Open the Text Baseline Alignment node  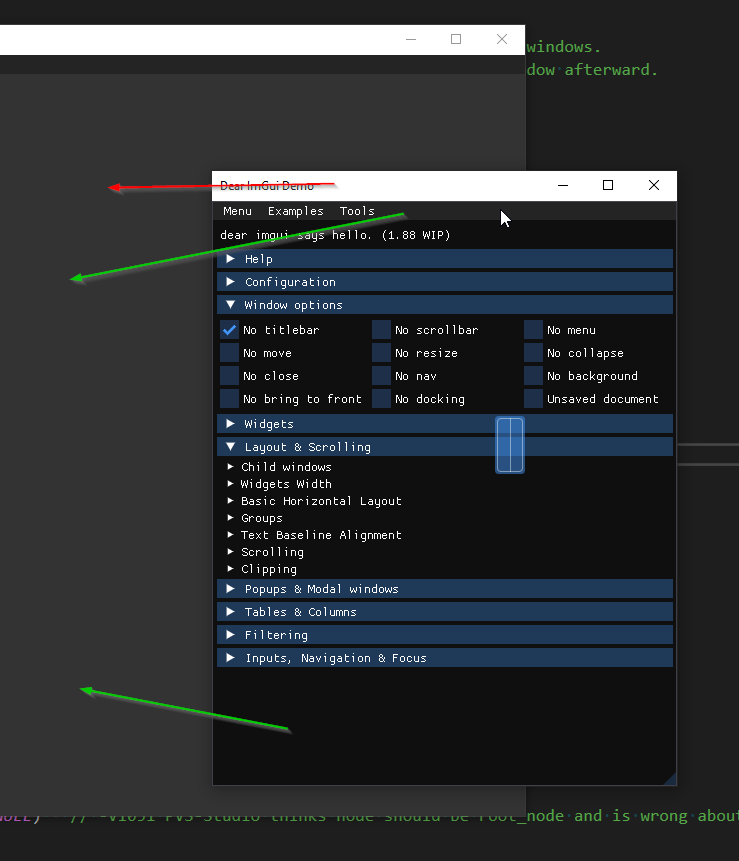click(x=321, y=535)
